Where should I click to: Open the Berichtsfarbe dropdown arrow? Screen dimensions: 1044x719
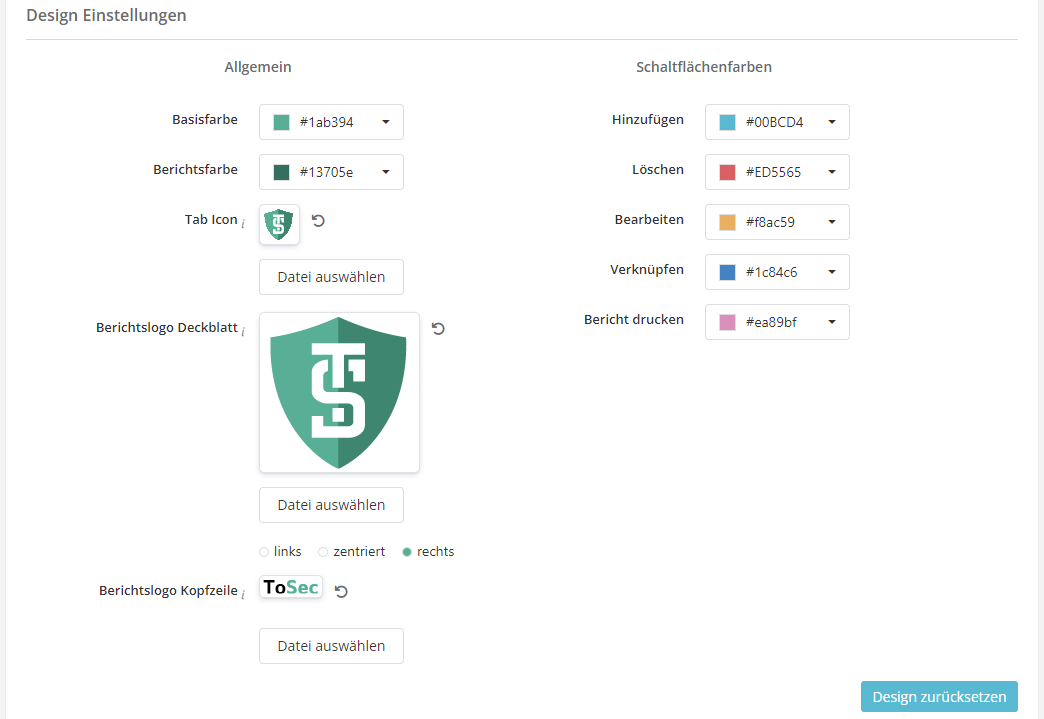(386, 172)
